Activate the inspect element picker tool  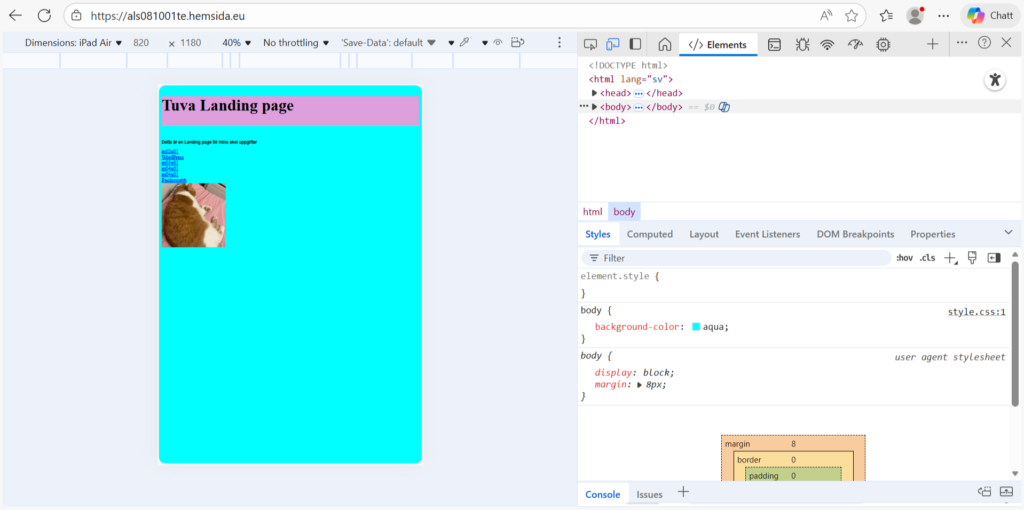[590, 44]
